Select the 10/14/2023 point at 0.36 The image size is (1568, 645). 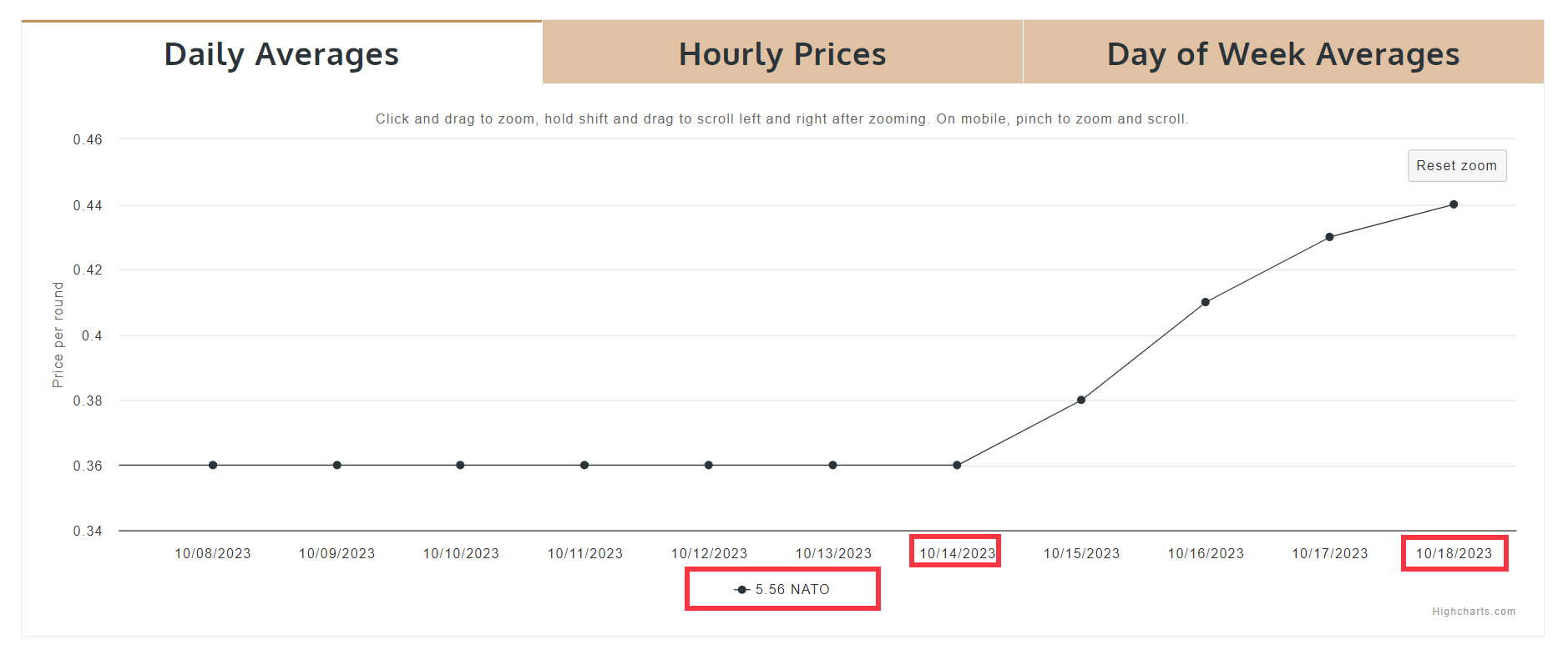[957, 465]
